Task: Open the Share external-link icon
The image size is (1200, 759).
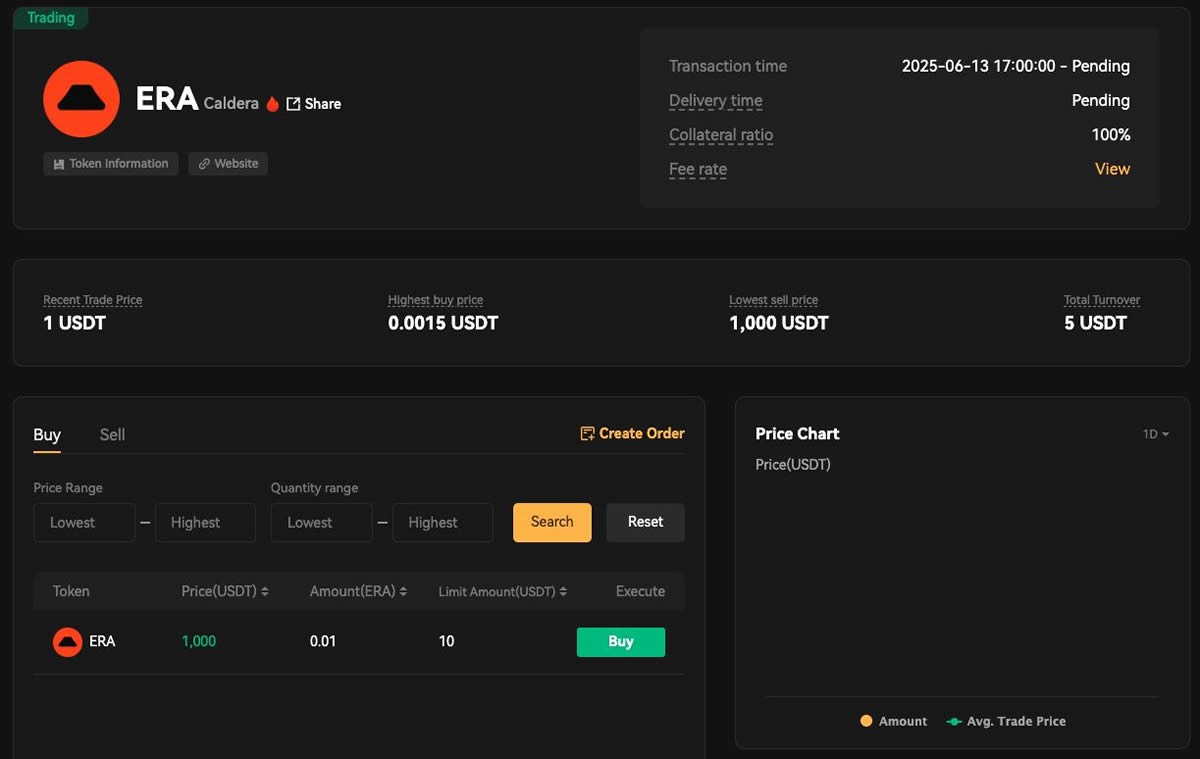Action: [293, 103]
